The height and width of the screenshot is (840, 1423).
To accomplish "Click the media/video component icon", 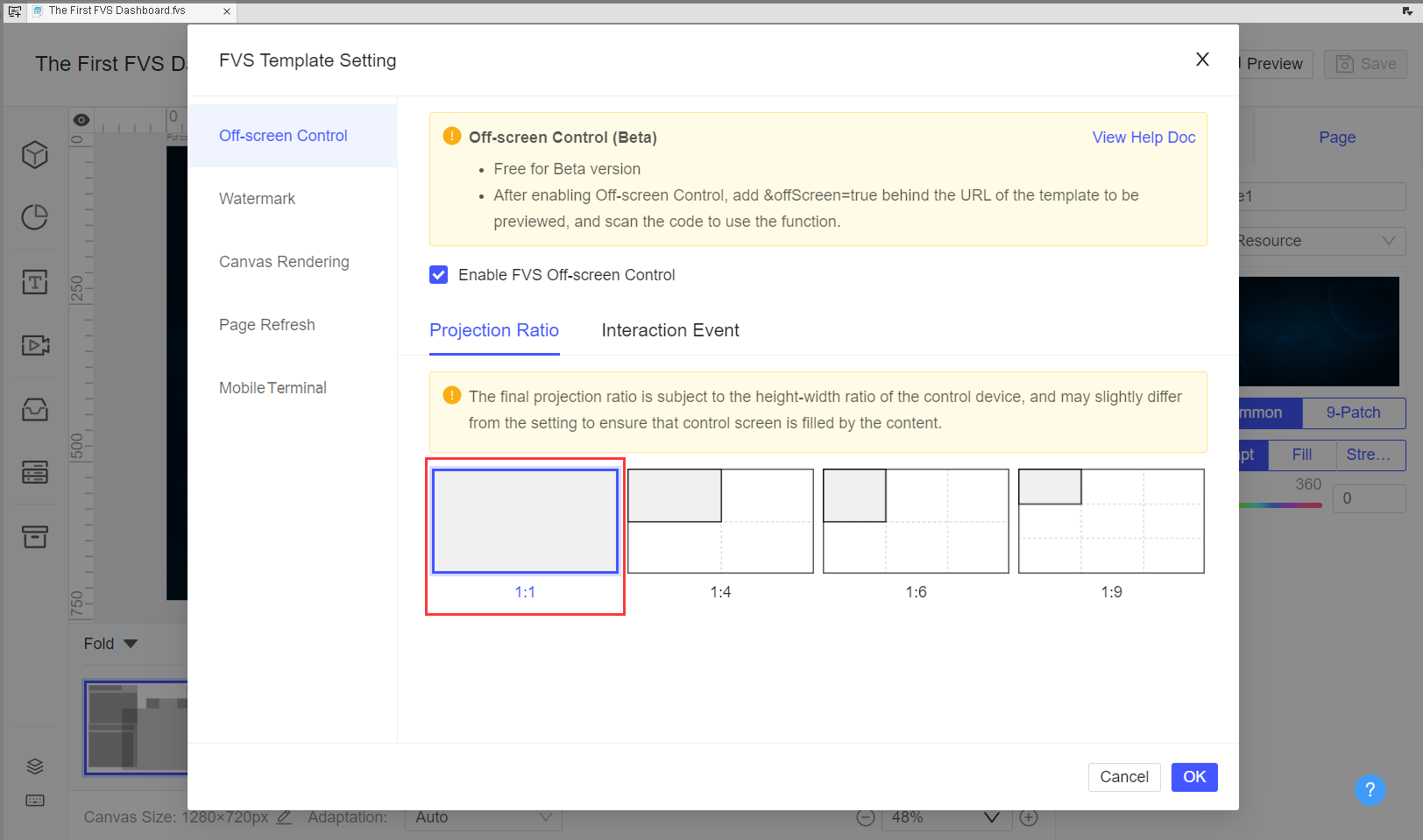I will pos(34,344).
